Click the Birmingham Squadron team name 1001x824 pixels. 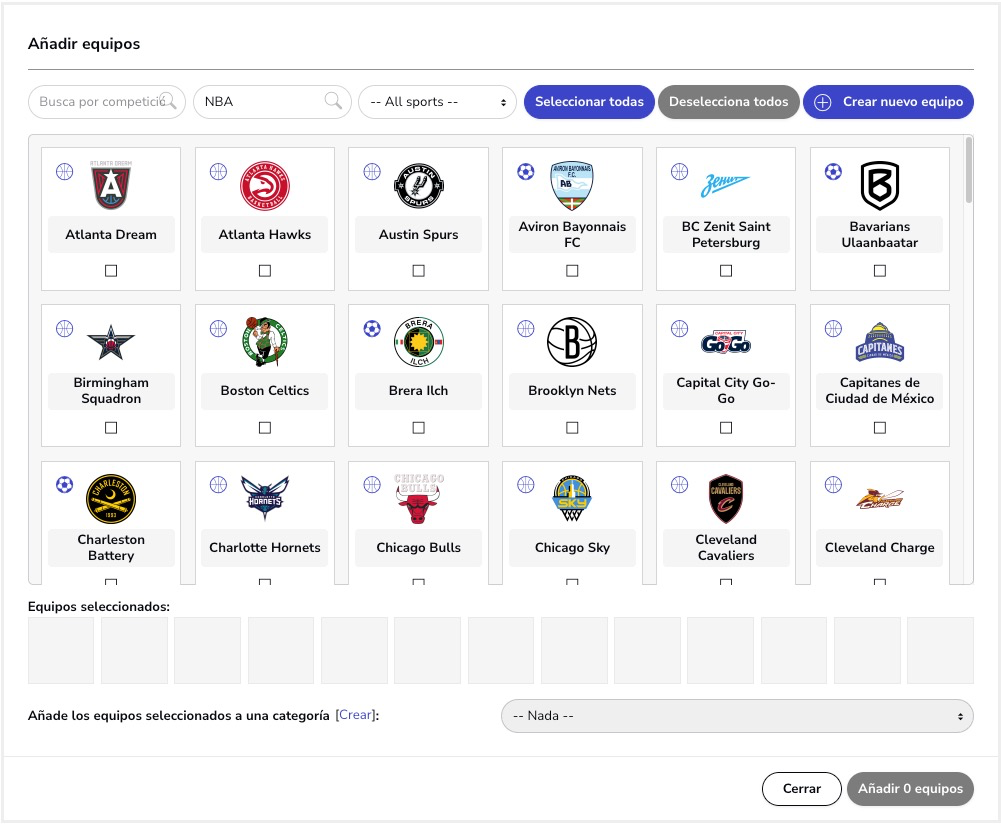point(111,391)
